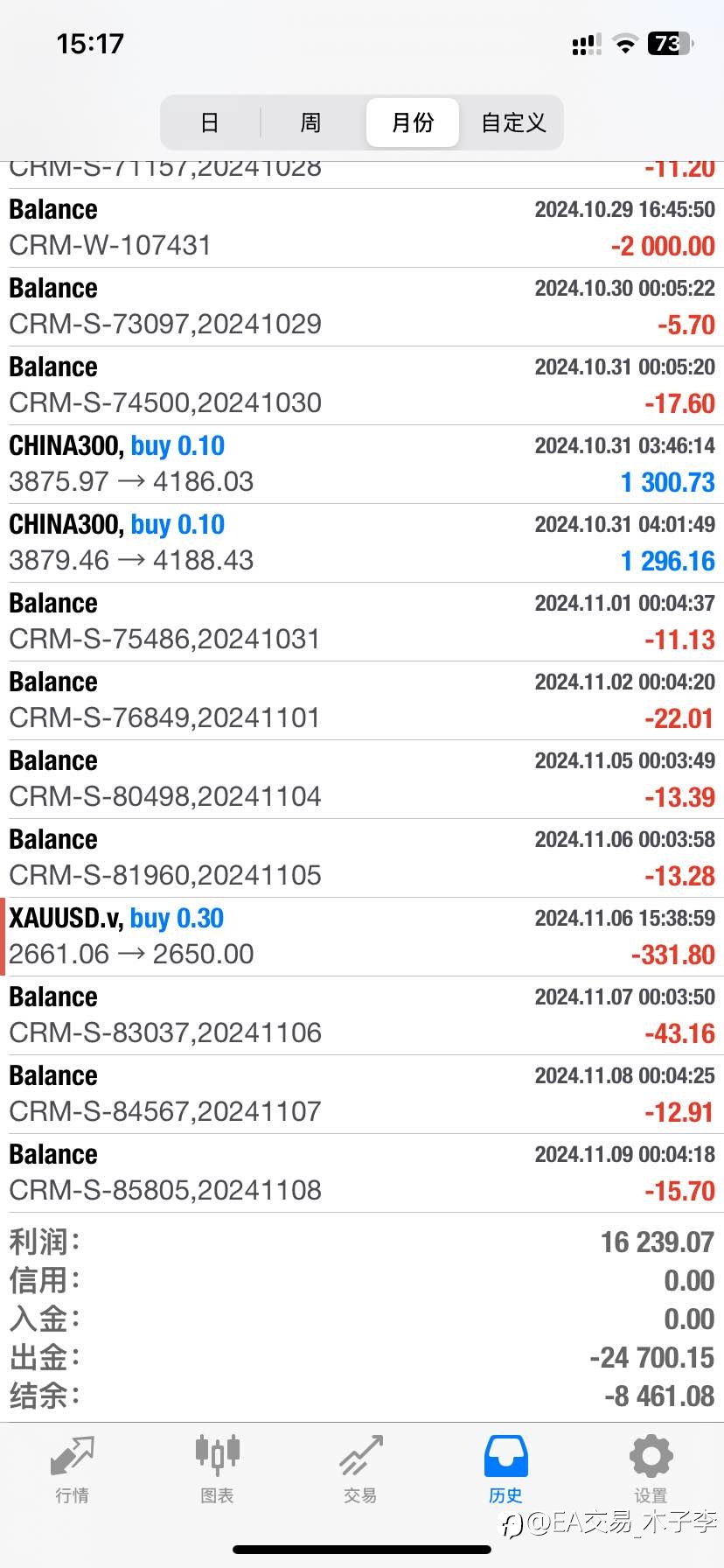
Task: Switch period filter to 周
Action: [310, 122]
